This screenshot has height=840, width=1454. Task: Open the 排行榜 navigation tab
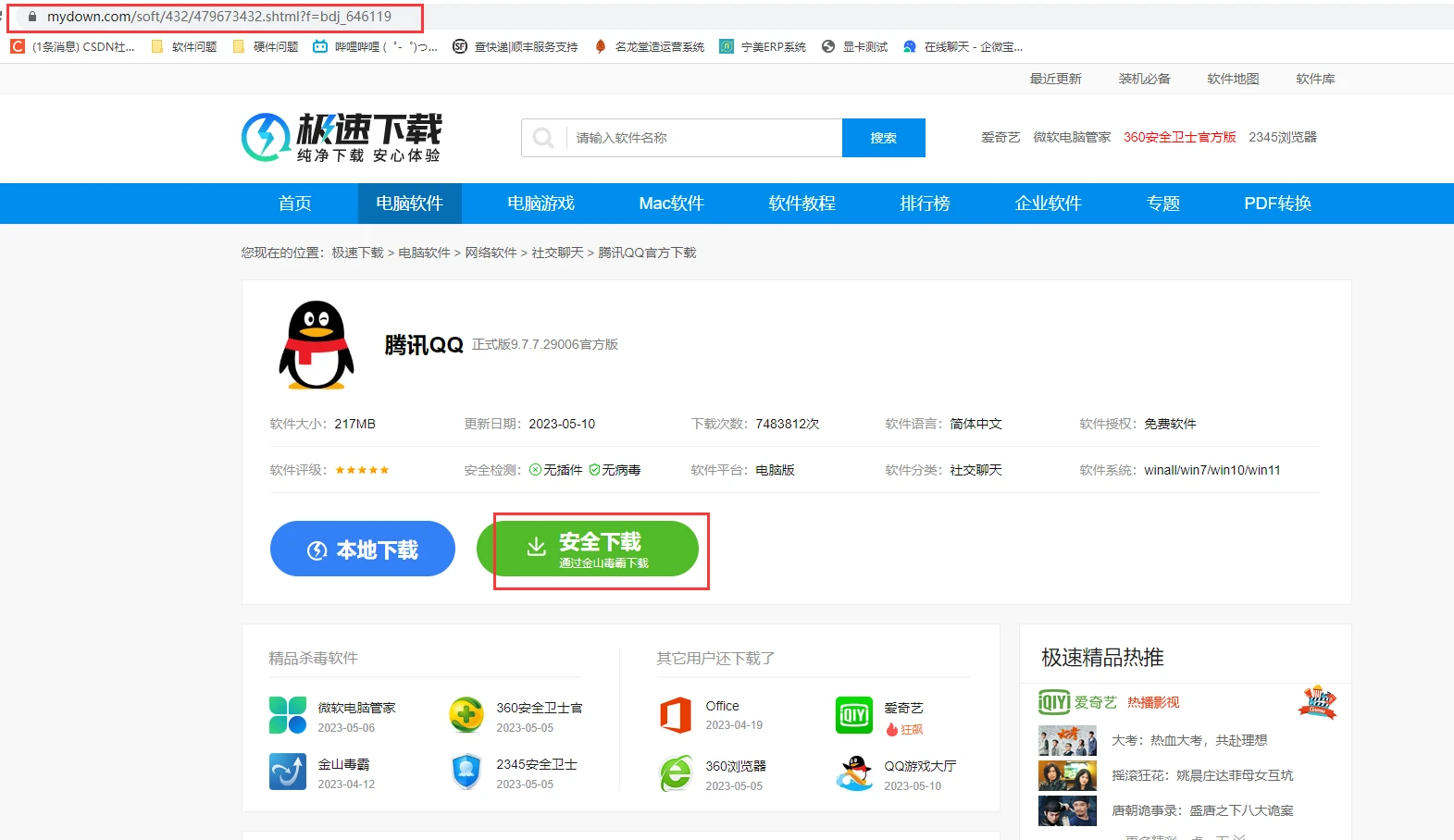[925, 204]
